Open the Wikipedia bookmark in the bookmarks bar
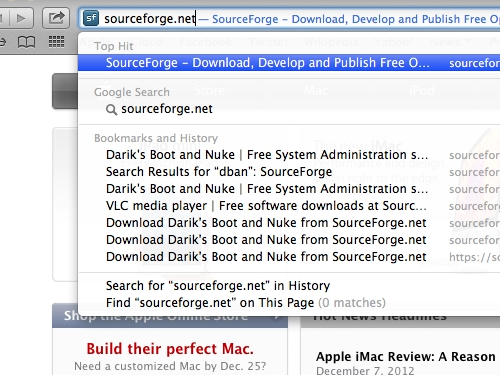The height and width of the screenshot is (375, 500). coord(331,42)
